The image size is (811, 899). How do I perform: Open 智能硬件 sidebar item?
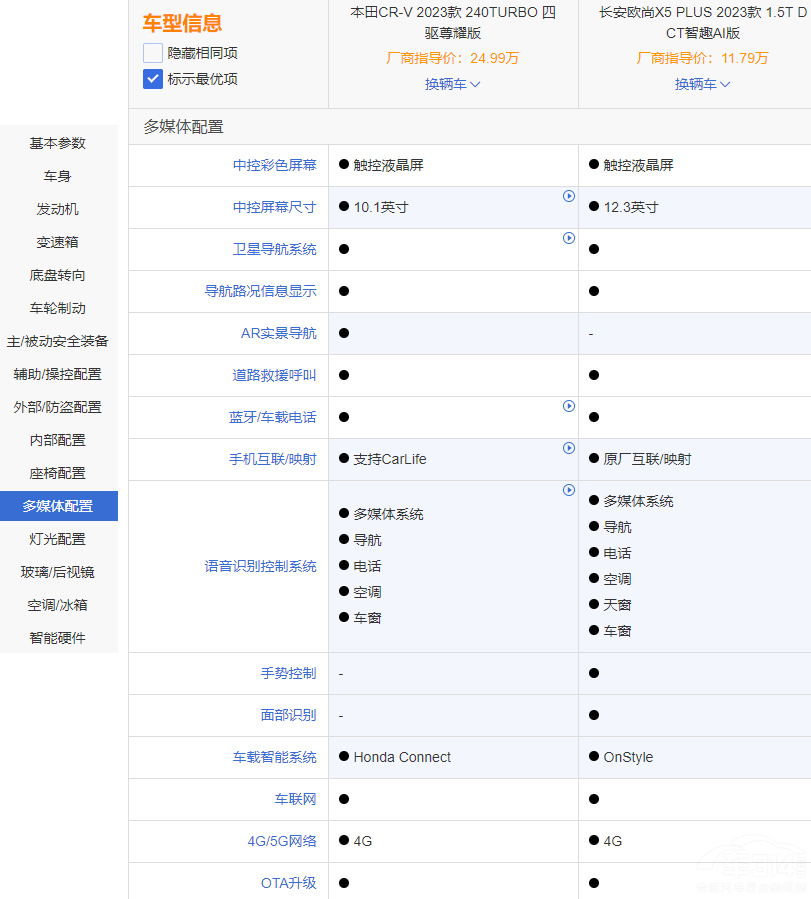click(x=58, y=638)
